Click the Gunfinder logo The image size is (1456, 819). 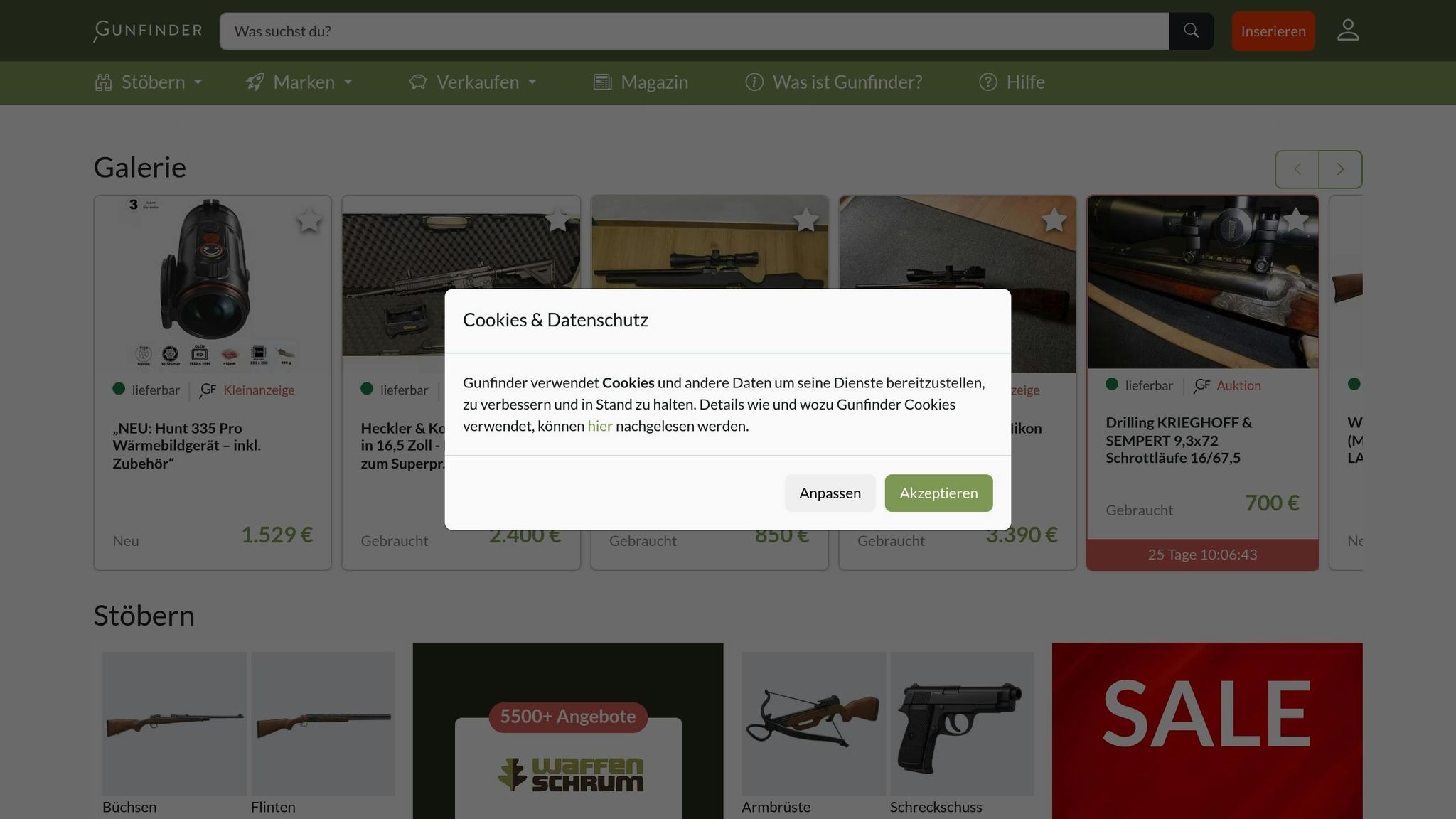(146, 30)
